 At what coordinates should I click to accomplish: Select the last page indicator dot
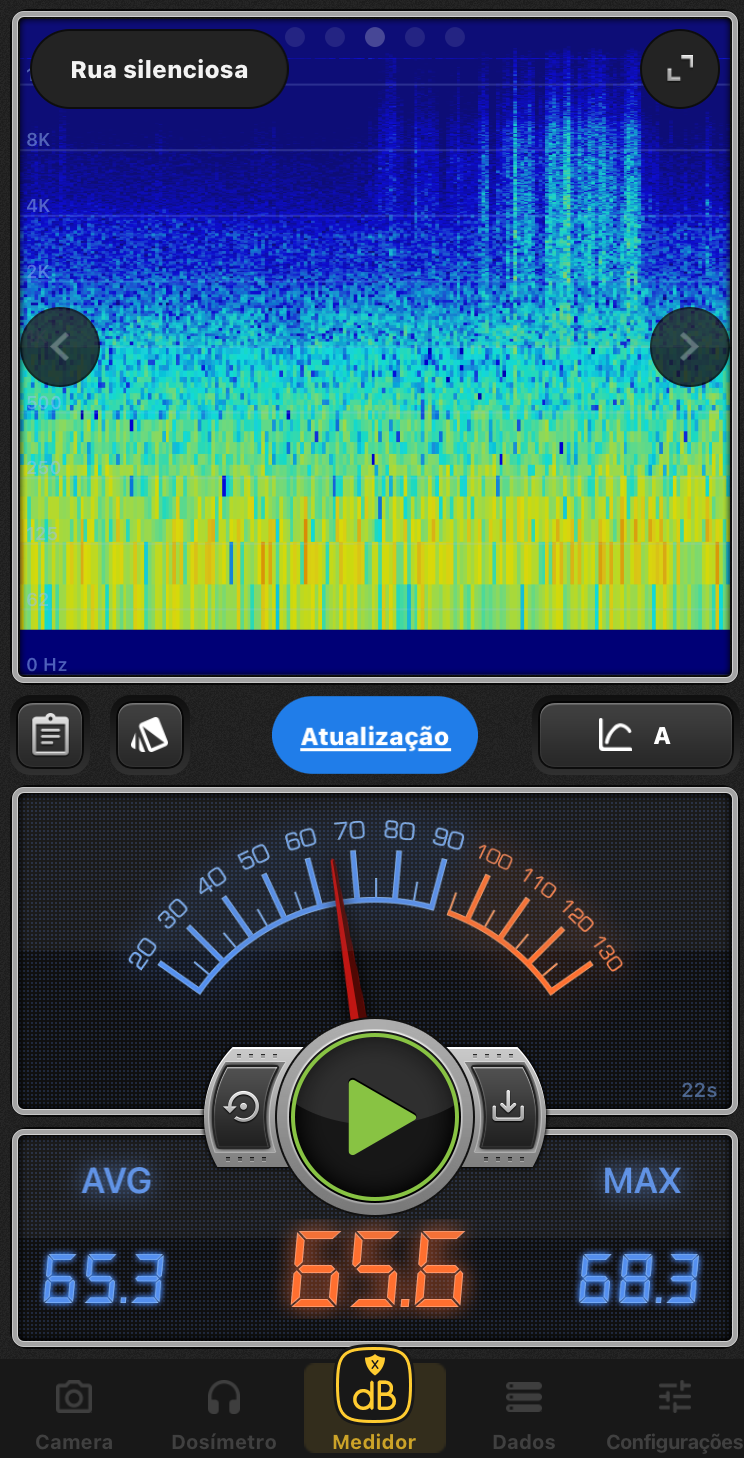click(x=455, y=37)
